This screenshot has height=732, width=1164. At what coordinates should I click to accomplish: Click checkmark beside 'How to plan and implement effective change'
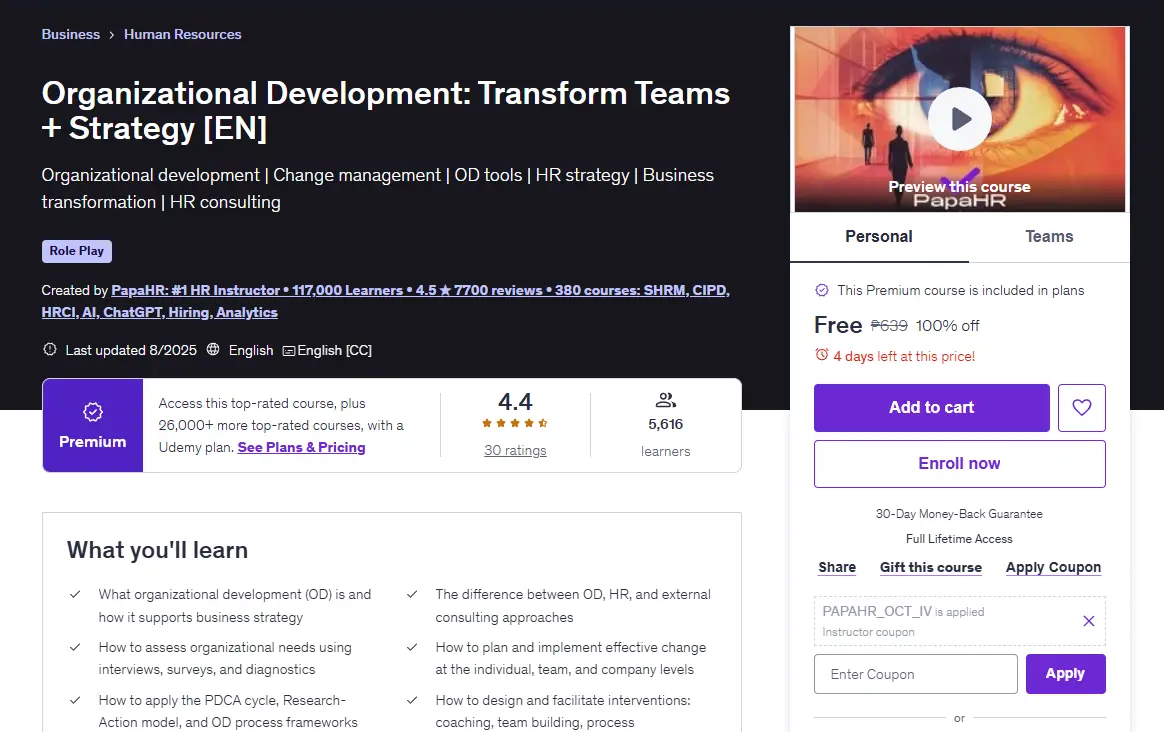pyautogui.click(x=412, y=647)
